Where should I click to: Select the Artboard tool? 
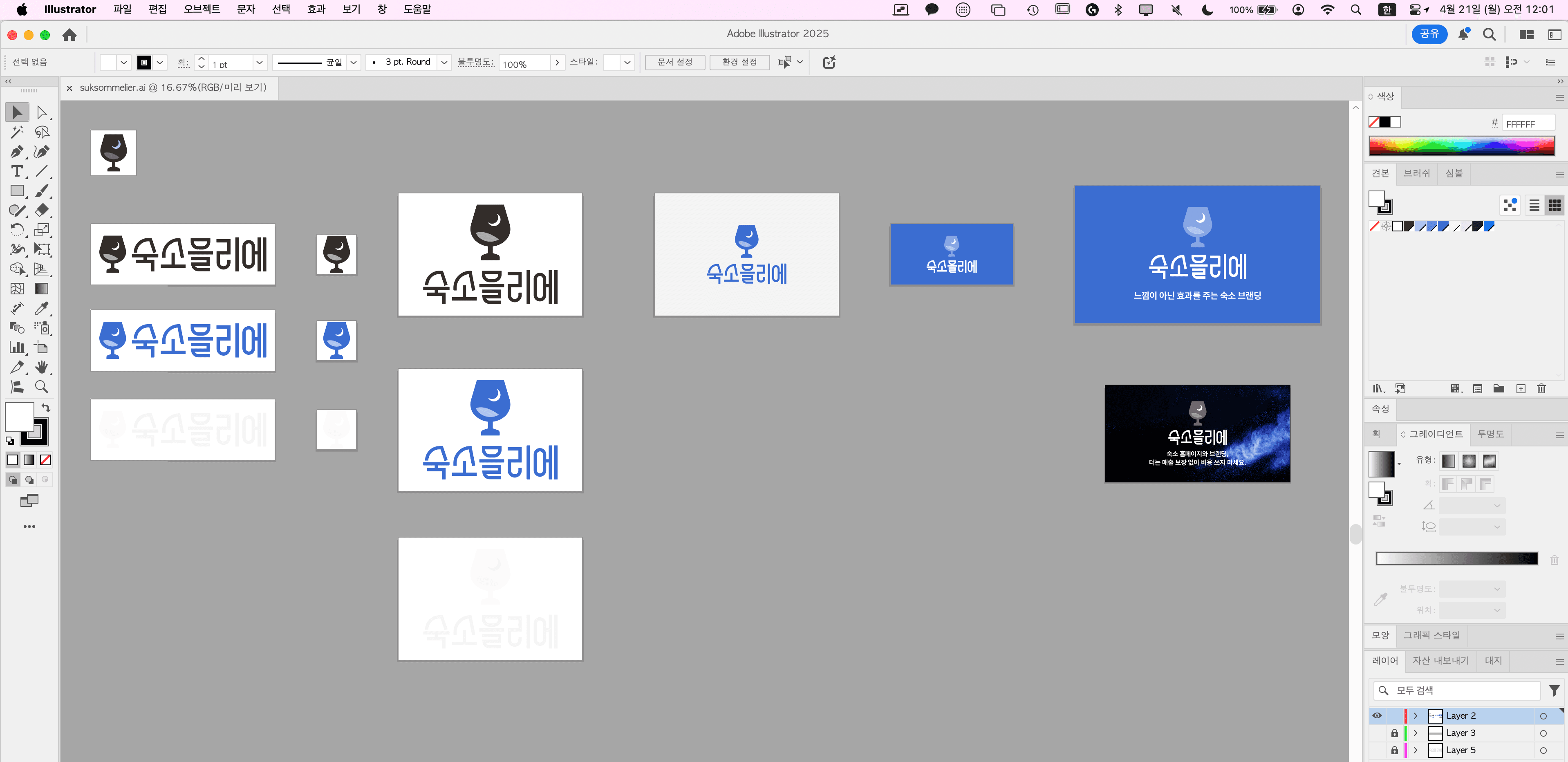41,347
